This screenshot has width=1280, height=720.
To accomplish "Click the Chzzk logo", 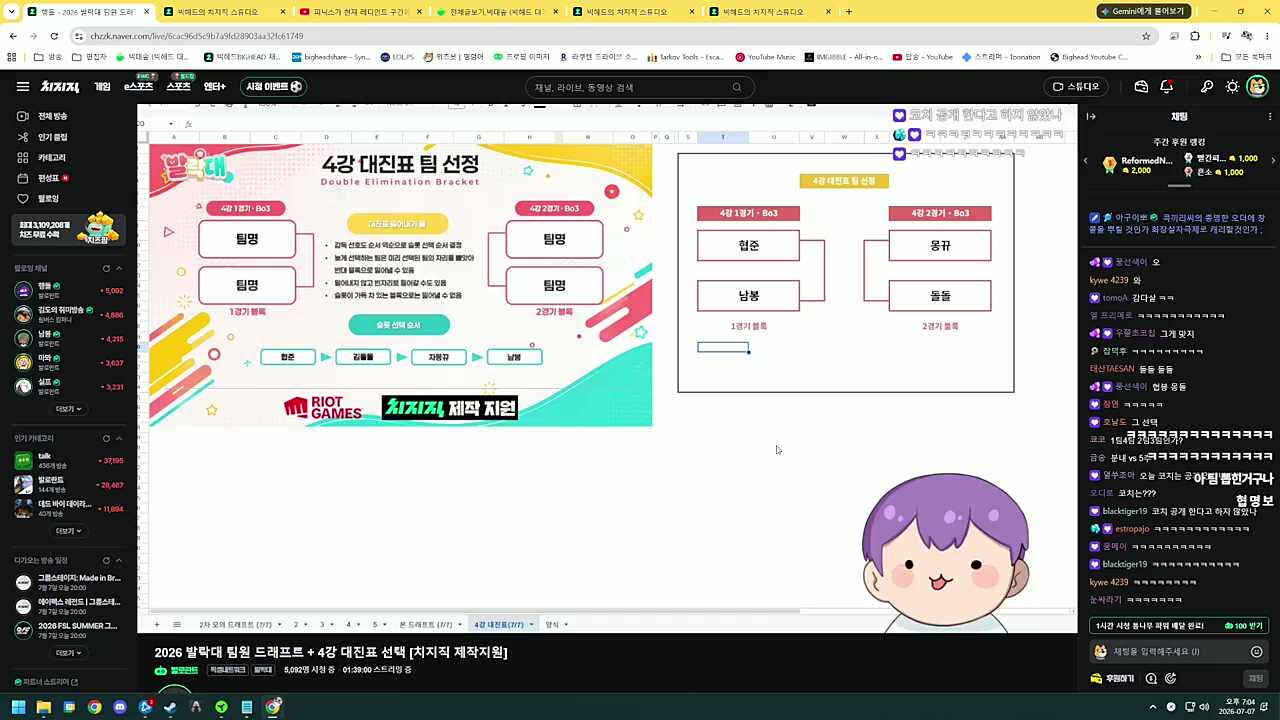I will (61, 87).
